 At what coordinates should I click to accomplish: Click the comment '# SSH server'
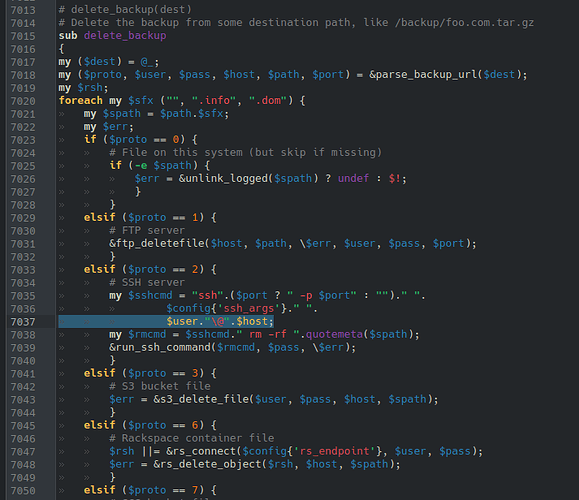(x=147, y=282)
